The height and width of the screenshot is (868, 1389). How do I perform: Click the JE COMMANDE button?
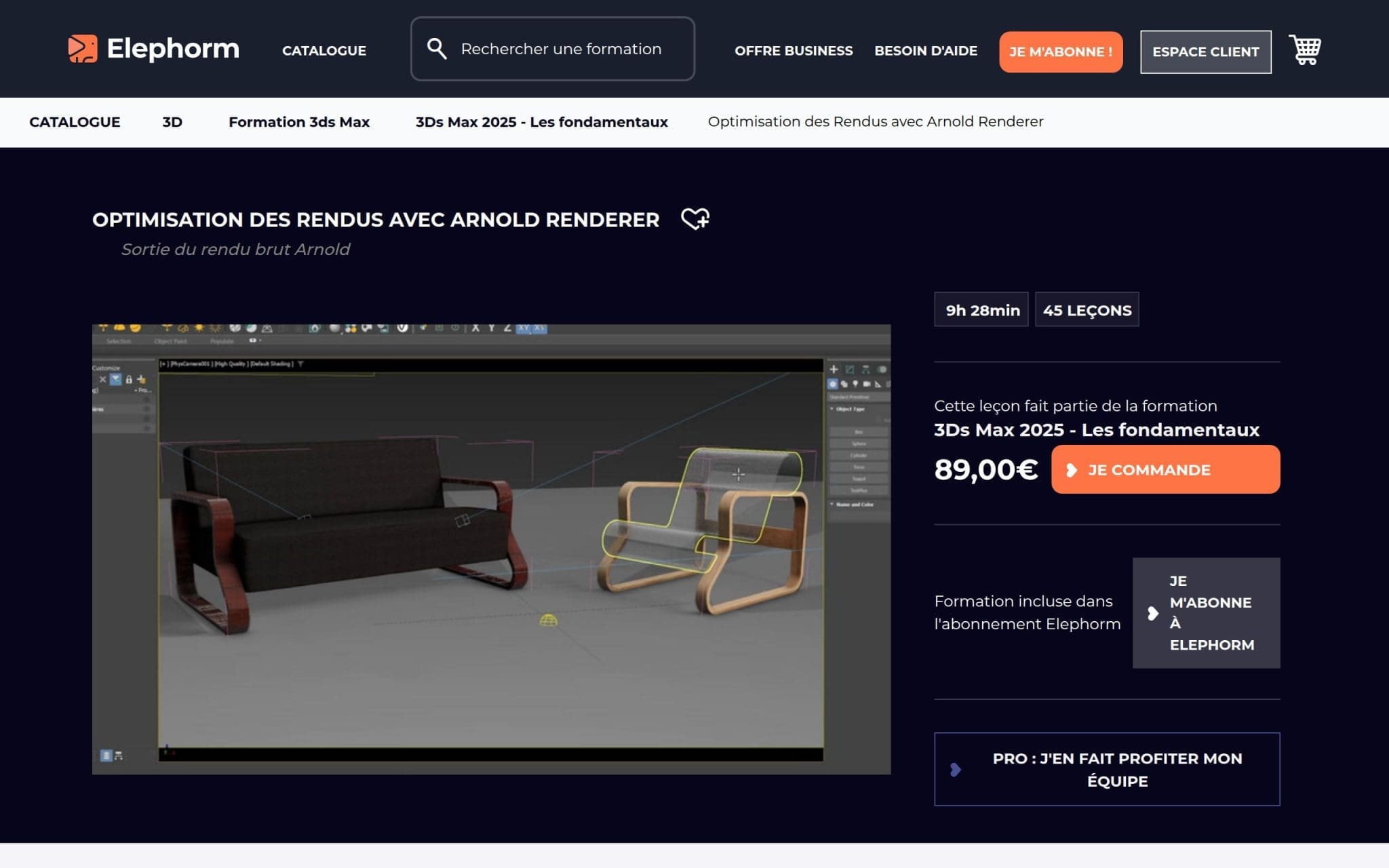(x=1165, y=469)
